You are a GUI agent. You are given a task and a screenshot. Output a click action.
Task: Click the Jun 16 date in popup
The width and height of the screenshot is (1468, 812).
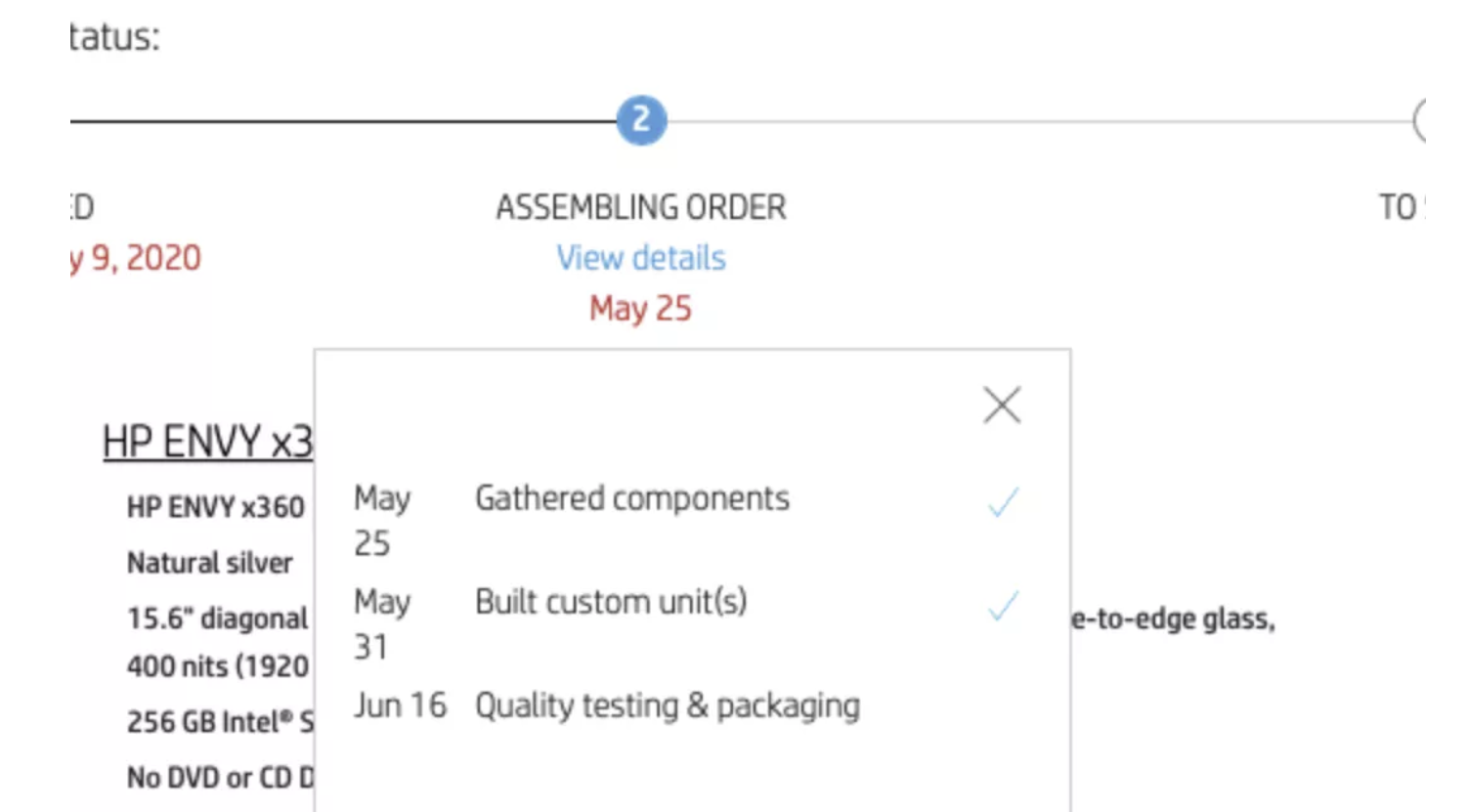click(x=400, y=705)
